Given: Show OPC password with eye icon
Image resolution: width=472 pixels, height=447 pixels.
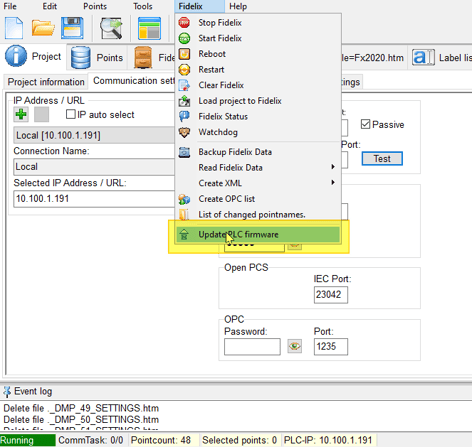Looking at the screenshot, I should [x=295, y=346].
